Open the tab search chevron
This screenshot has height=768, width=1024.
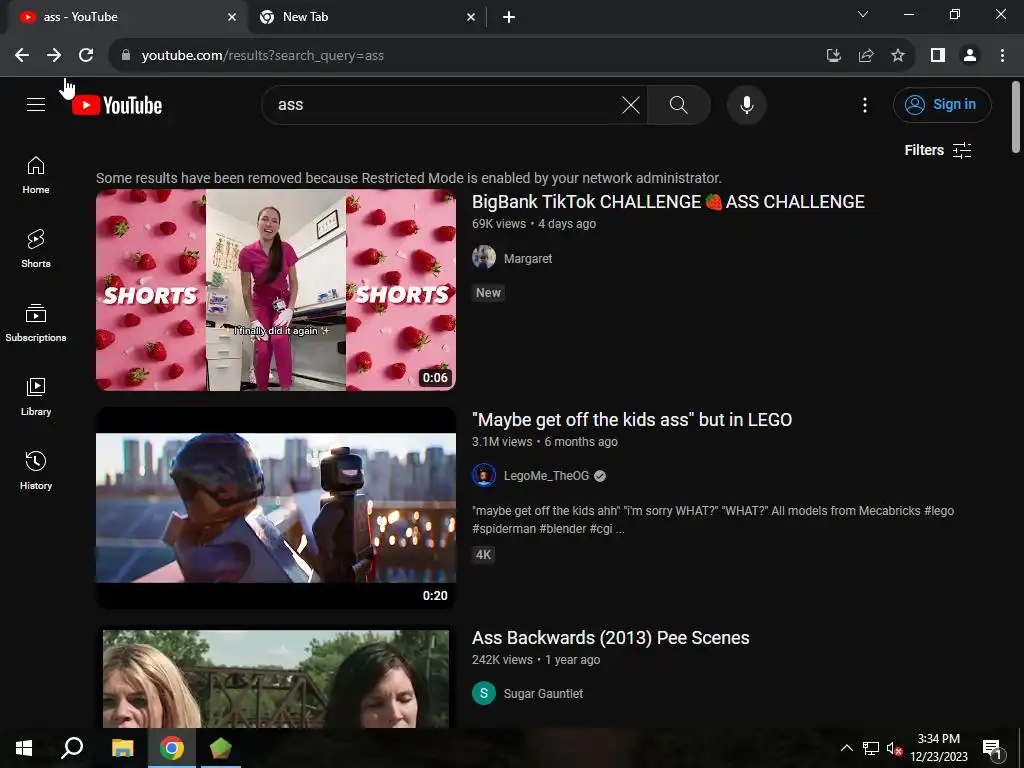click(863, 14)
